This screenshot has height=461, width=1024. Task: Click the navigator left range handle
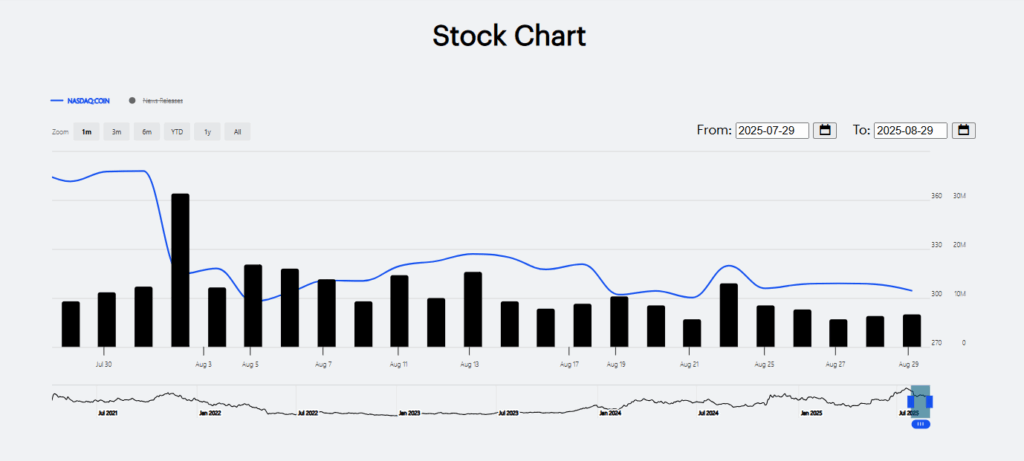(911, 402)
